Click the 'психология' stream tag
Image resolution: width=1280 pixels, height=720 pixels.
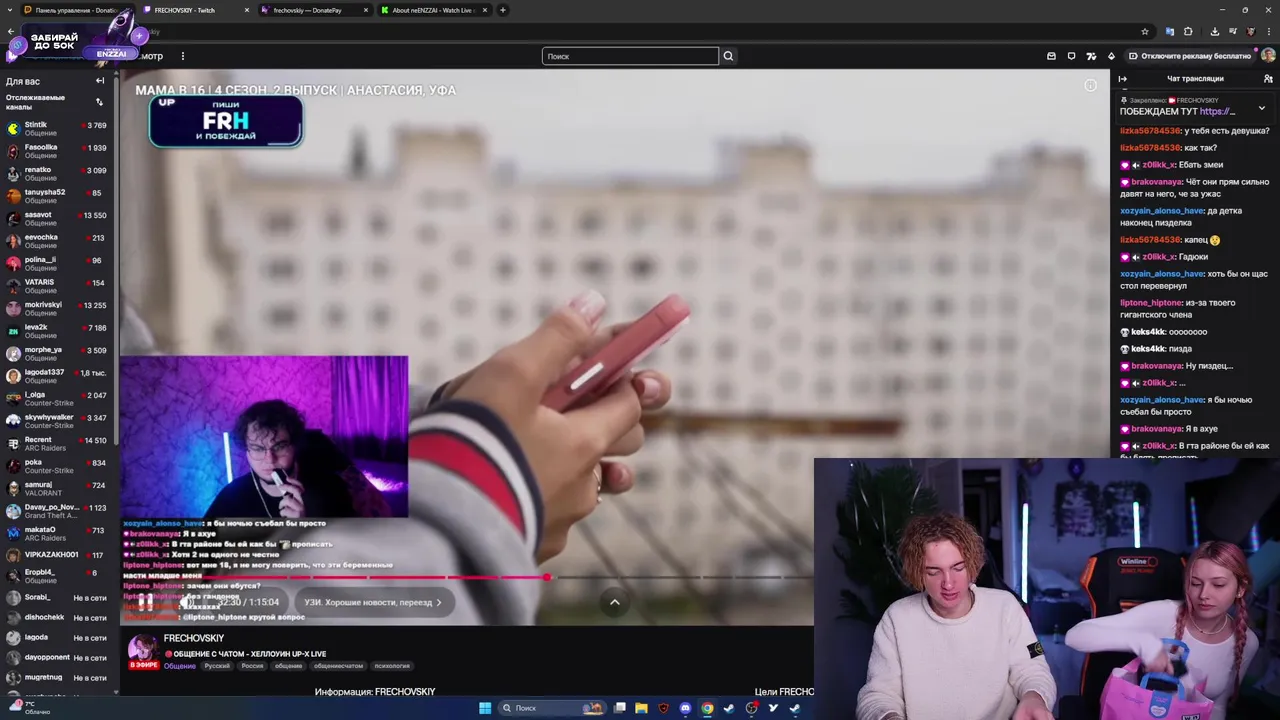pyautogui.click(x=392, y=666)
